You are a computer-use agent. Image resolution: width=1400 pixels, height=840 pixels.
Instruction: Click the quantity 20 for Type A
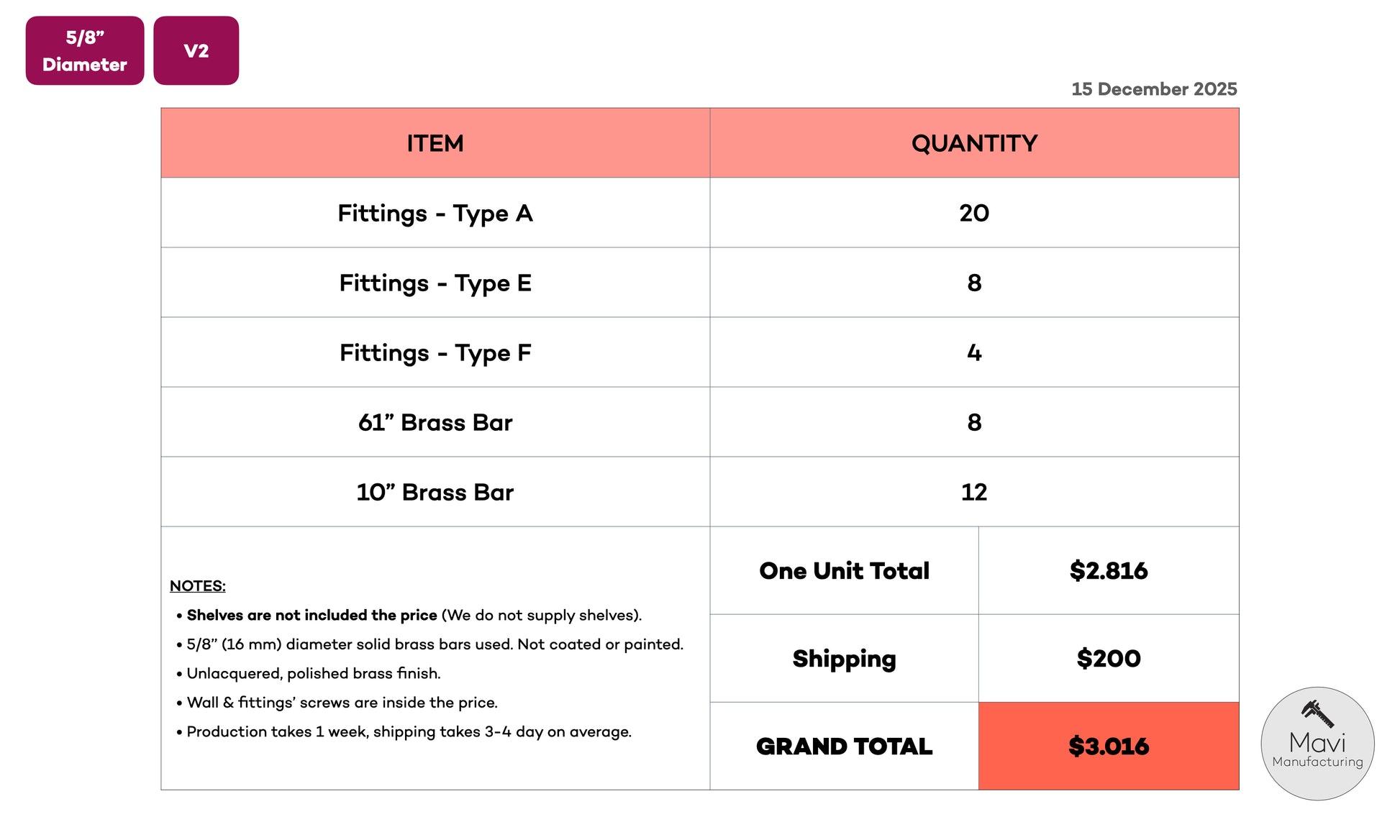(x=974, y=213)
